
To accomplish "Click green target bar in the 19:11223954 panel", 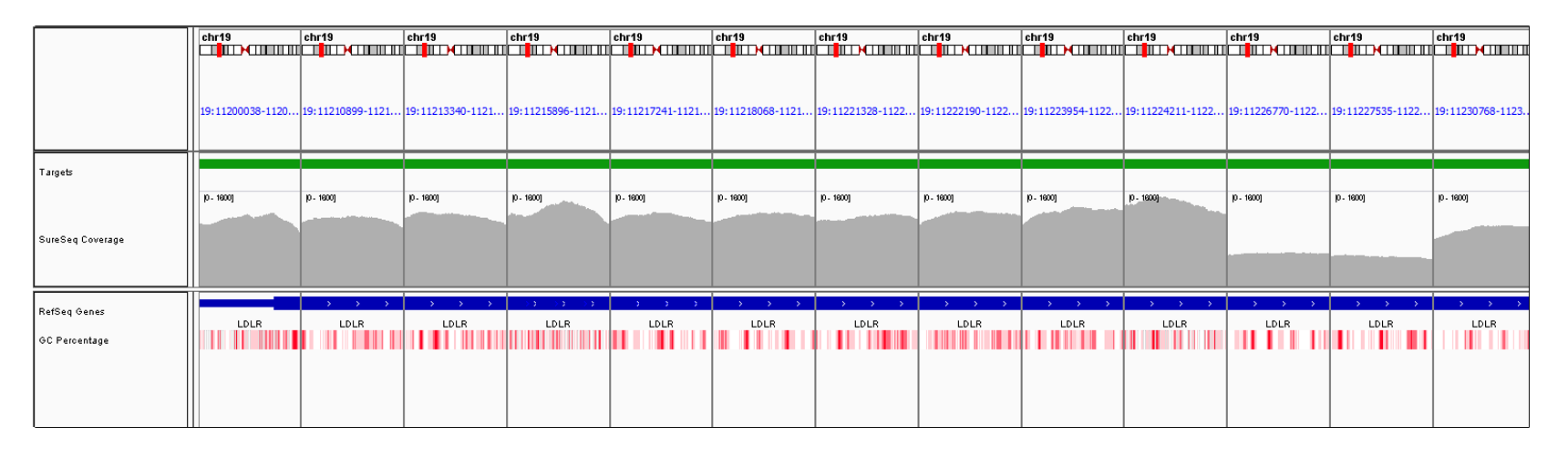I will (x=1072, y=164).
